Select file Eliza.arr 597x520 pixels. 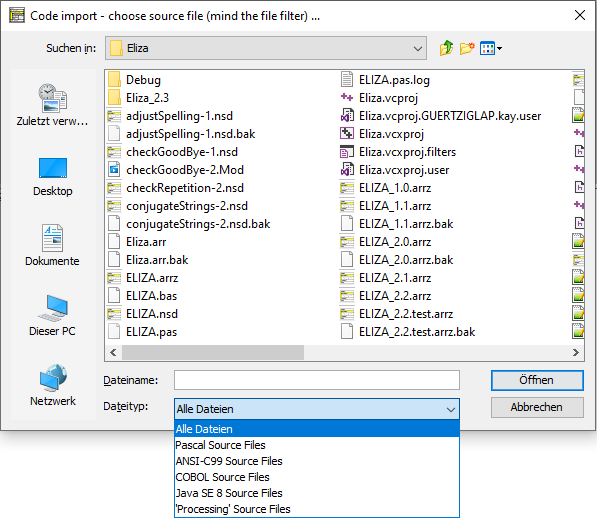(x=146, y=242)
